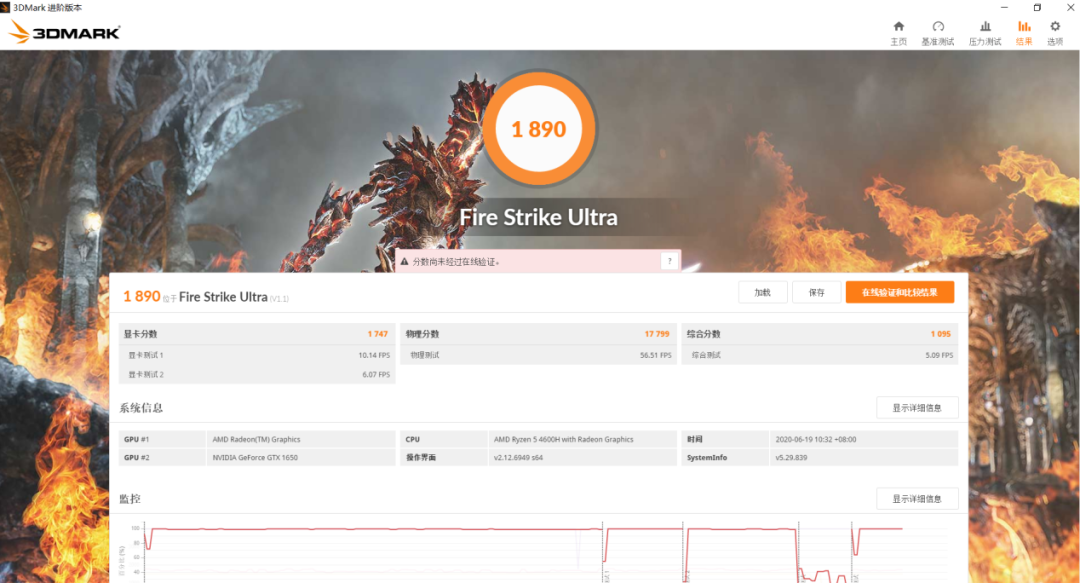Expand 显示详细信息 for 监控 section
This screenshot has height=583, width=1080.
(917, 499)
